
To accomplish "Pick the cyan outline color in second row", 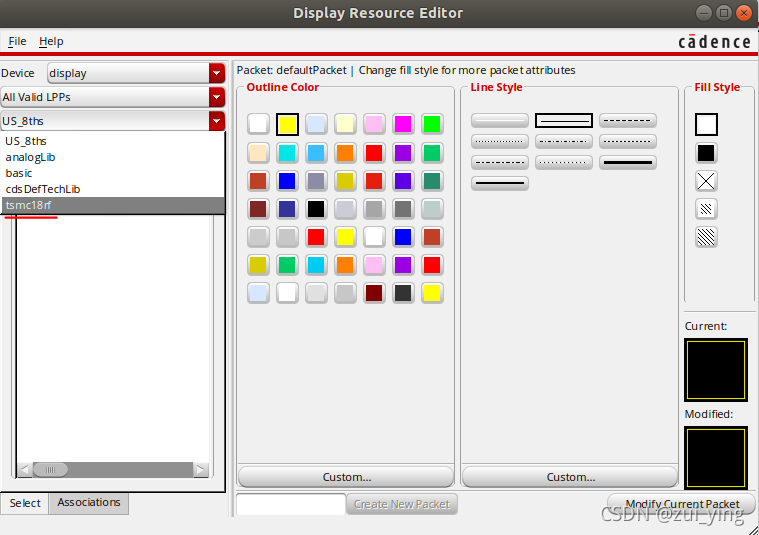I will coord(287,153).
